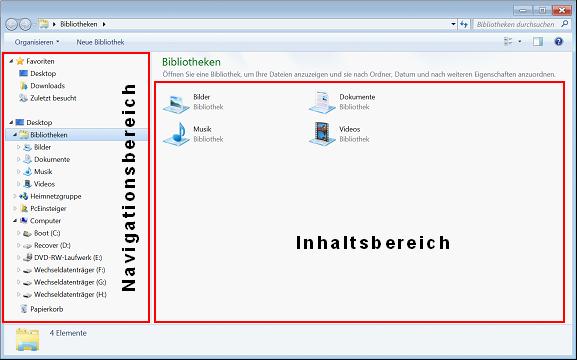Click the Zuletzt besucht icon
Screen dimensions: 577x360
click(x=24, y=98)
